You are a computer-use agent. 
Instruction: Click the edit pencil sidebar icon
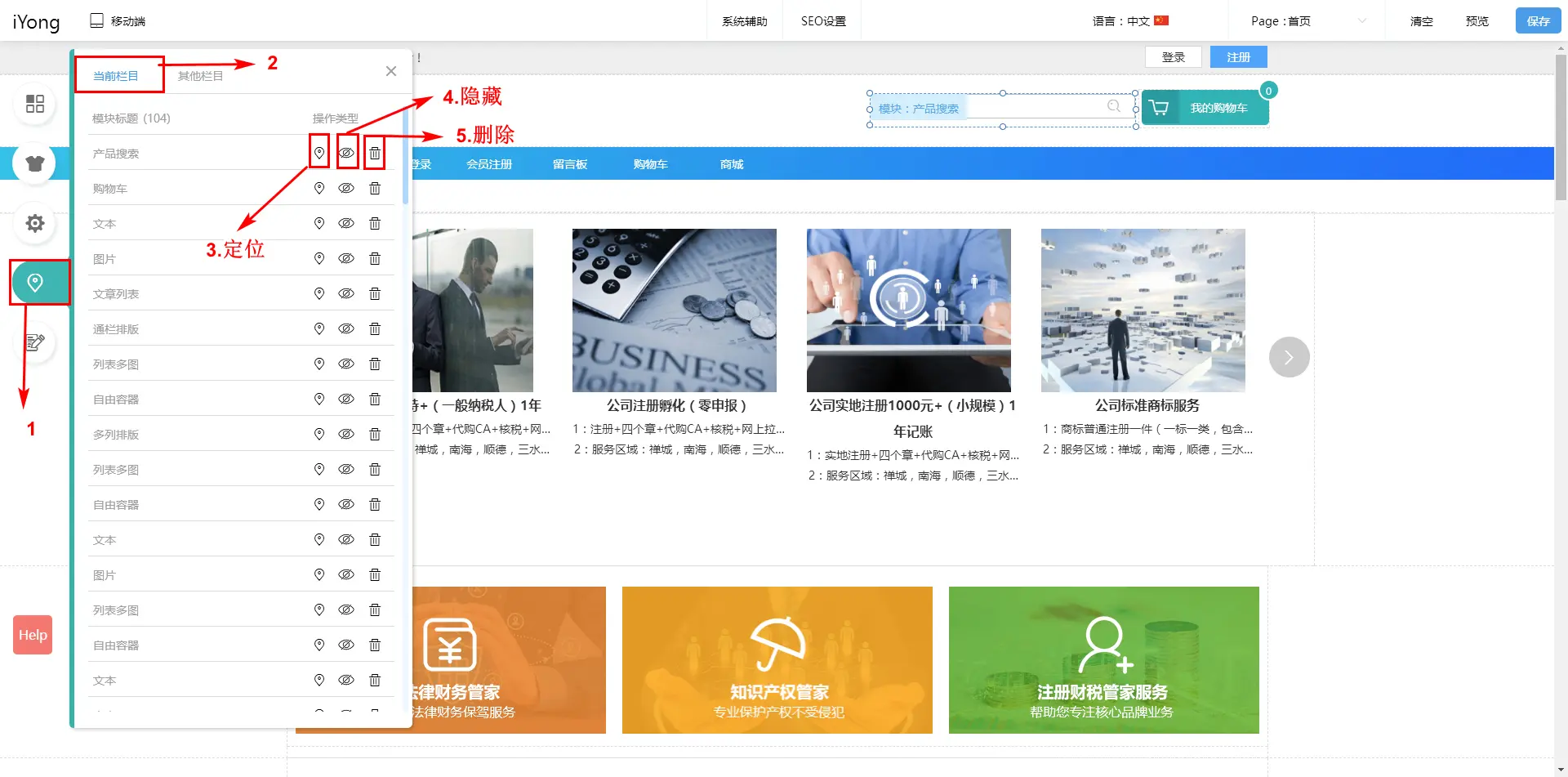tap(35, 342)
